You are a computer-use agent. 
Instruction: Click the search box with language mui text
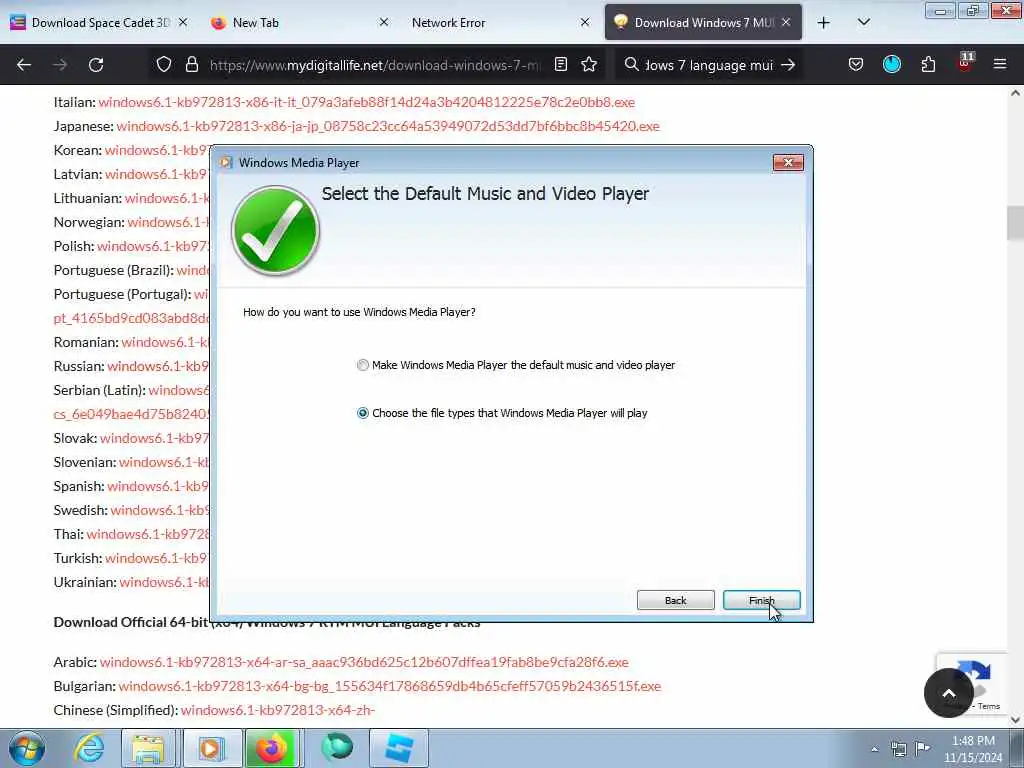[709, 65]
